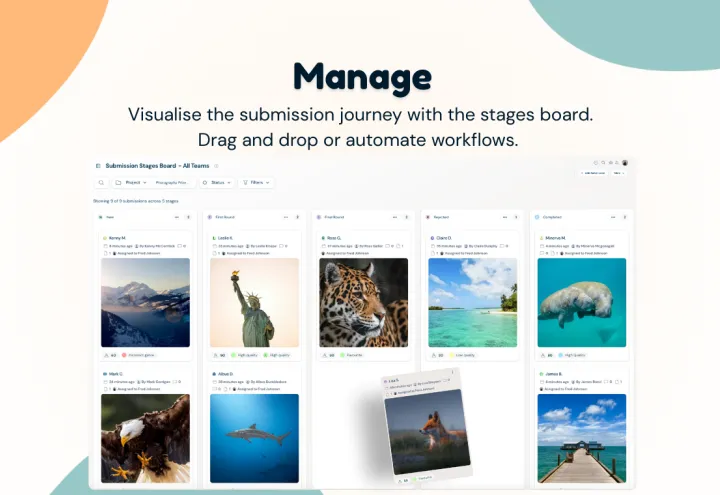Open Minerva M. submission card title
The width and height of the screenshot is (720, 495).
(x=555, y=238)
